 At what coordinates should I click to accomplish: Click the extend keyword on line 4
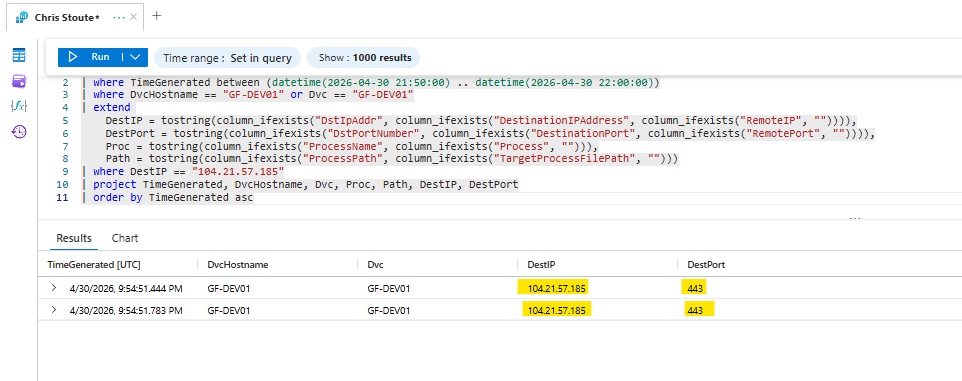tap(111, 107)
